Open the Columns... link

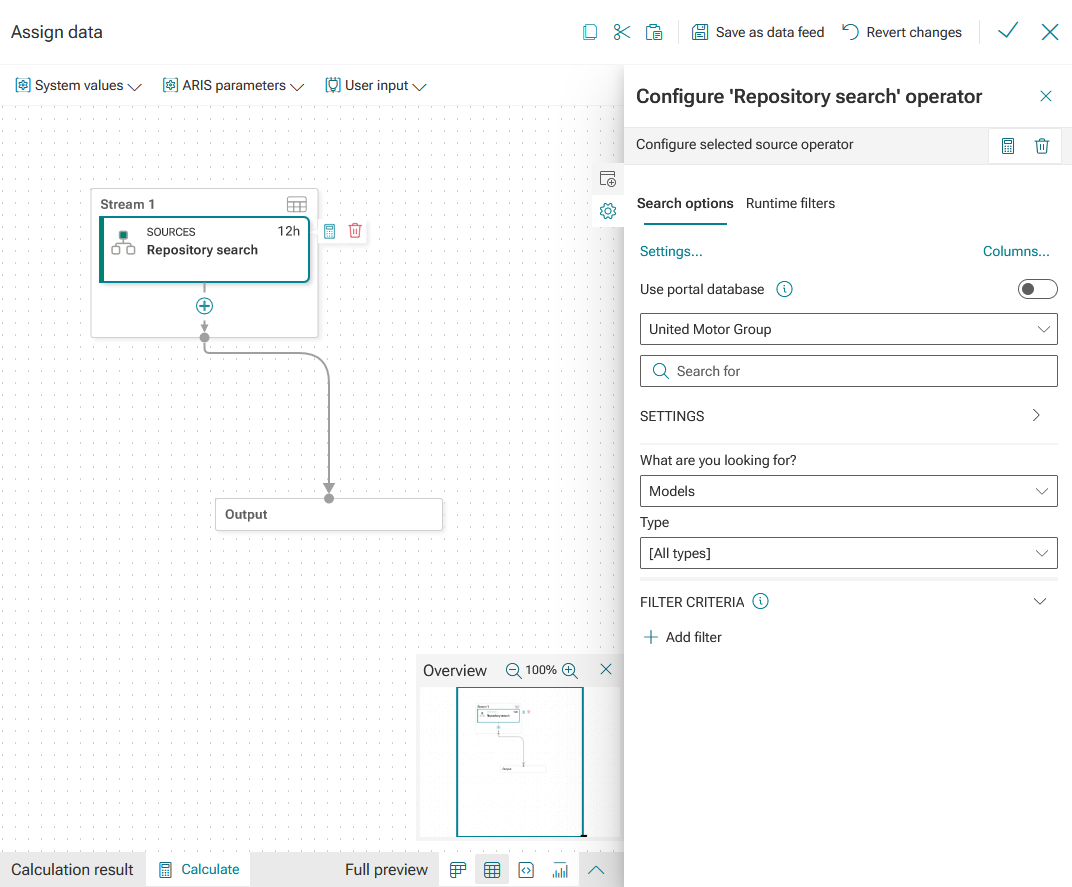click(x=1016, y=251)
